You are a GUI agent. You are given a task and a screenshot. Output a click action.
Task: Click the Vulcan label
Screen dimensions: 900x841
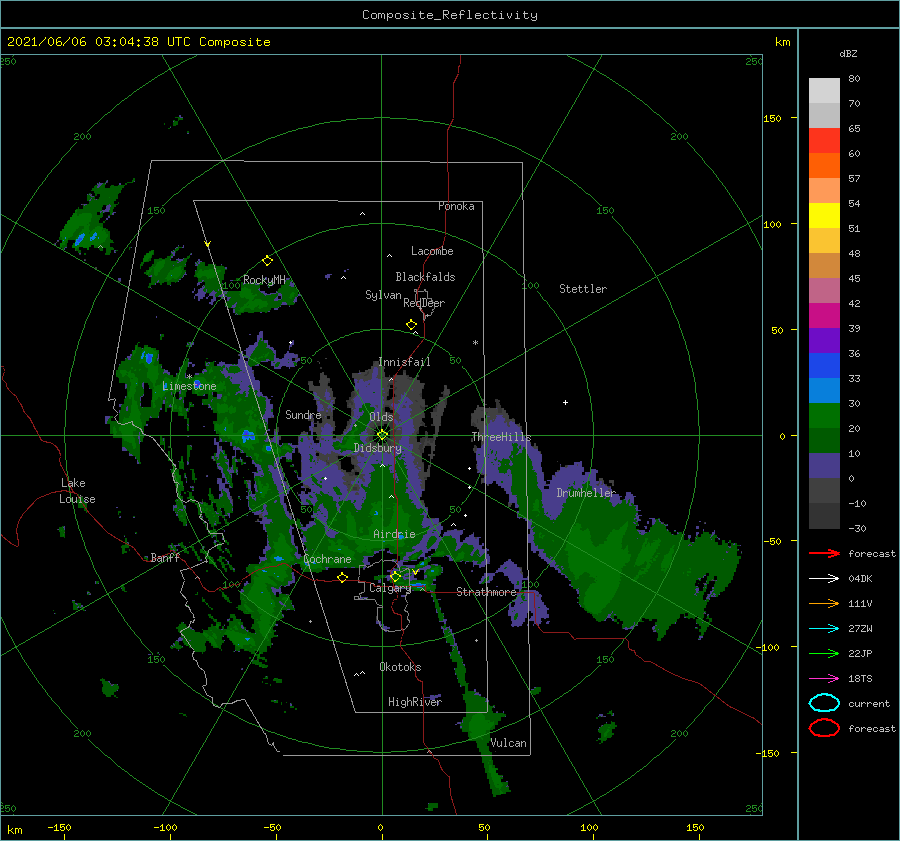click(x=508, y=743)
